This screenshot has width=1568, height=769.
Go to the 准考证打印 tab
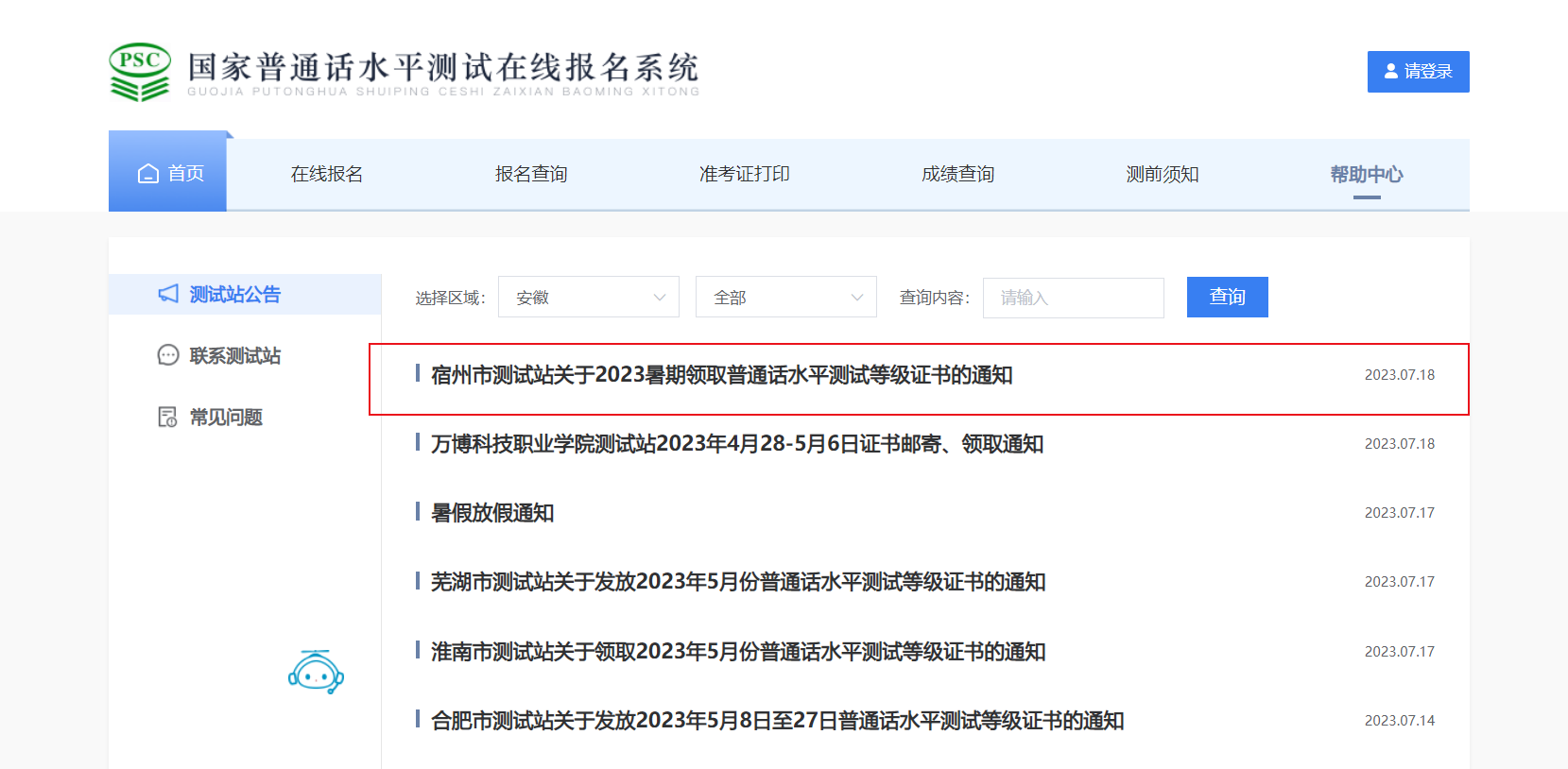coord(744,175)
